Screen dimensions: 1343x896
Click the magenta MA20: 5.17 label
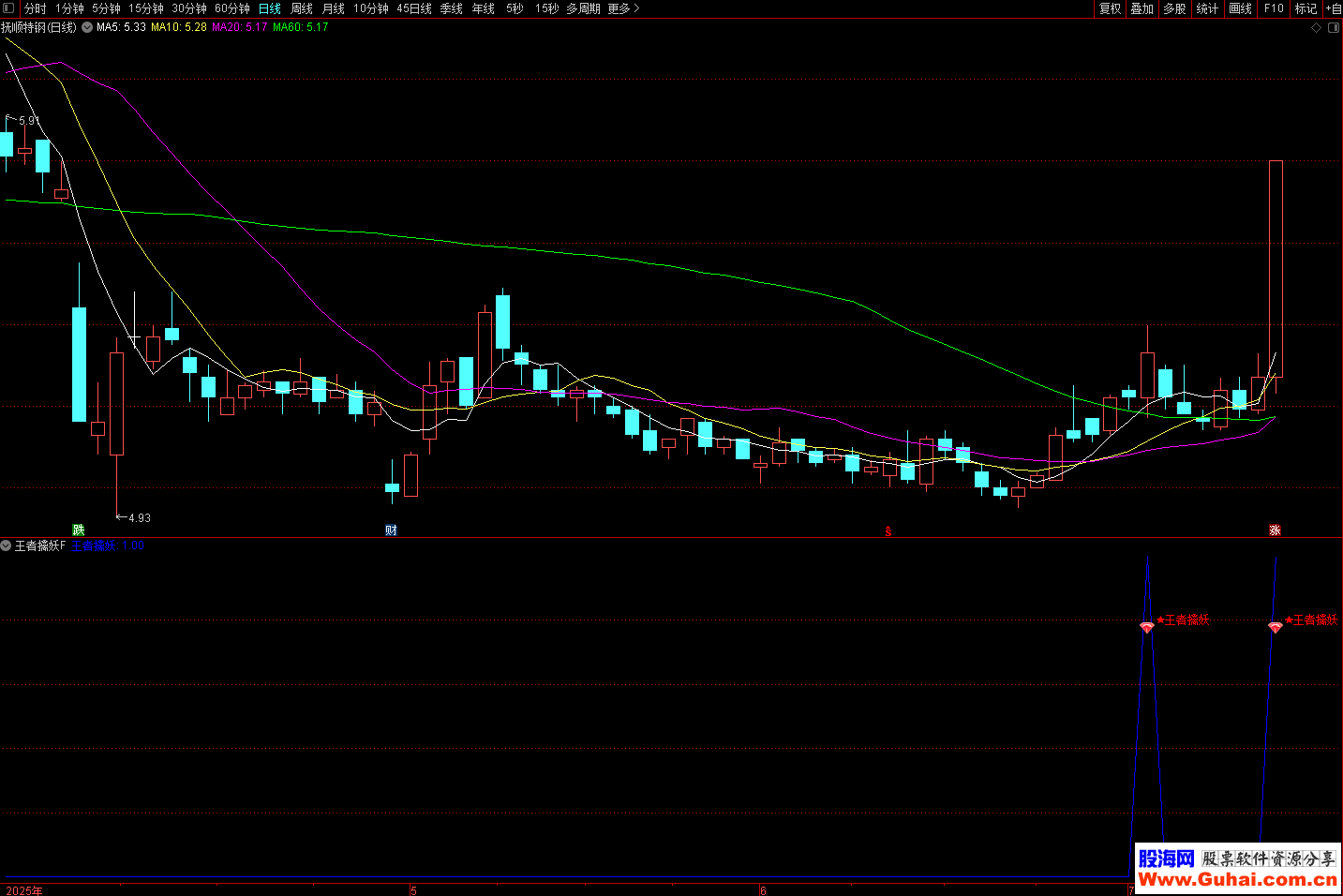pos(240,28)
